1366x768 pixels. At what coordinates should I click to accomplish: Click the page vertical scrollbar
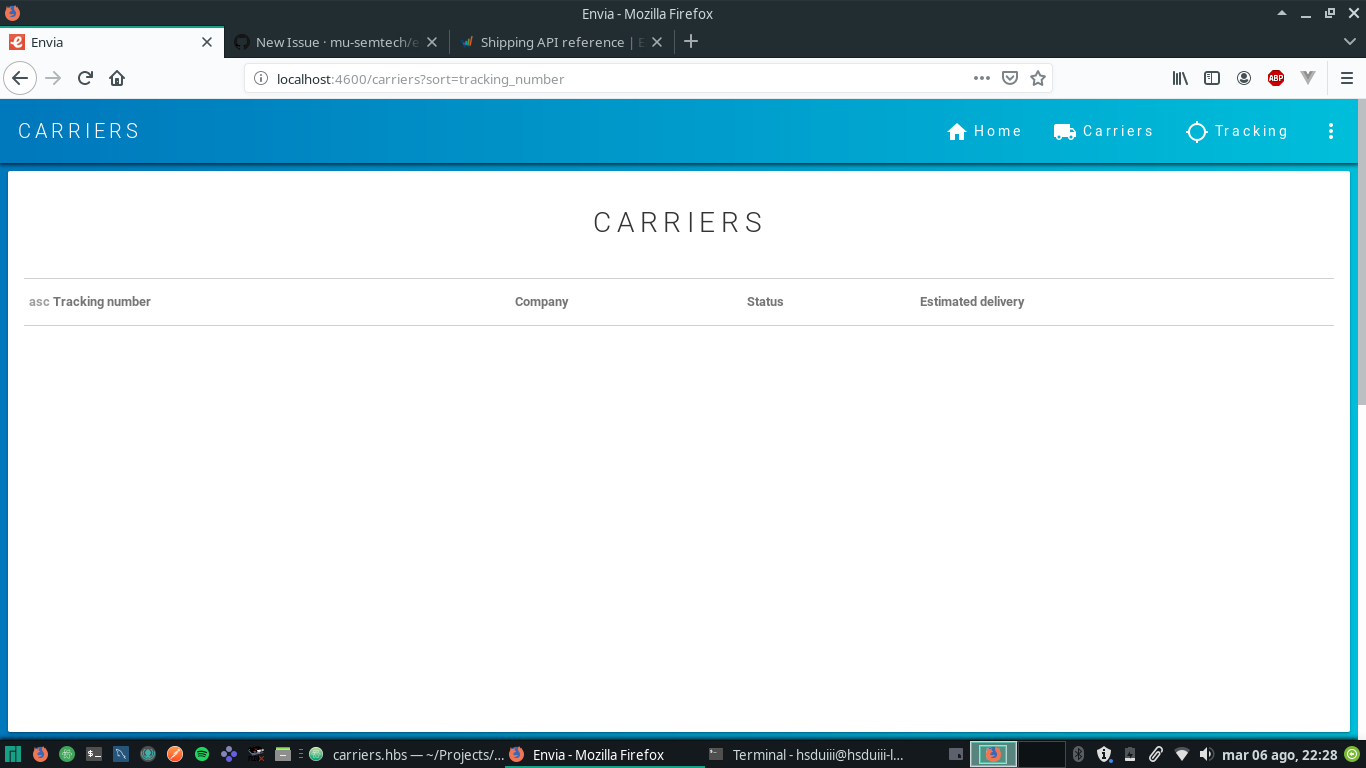tap(1361, 250)
